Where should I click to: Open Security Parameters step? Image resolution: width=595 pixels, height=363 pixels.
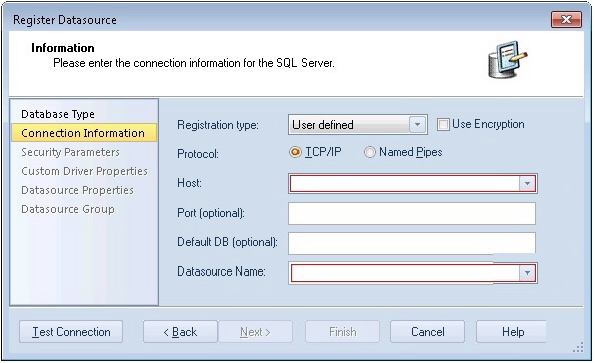[x=70, y=152]
